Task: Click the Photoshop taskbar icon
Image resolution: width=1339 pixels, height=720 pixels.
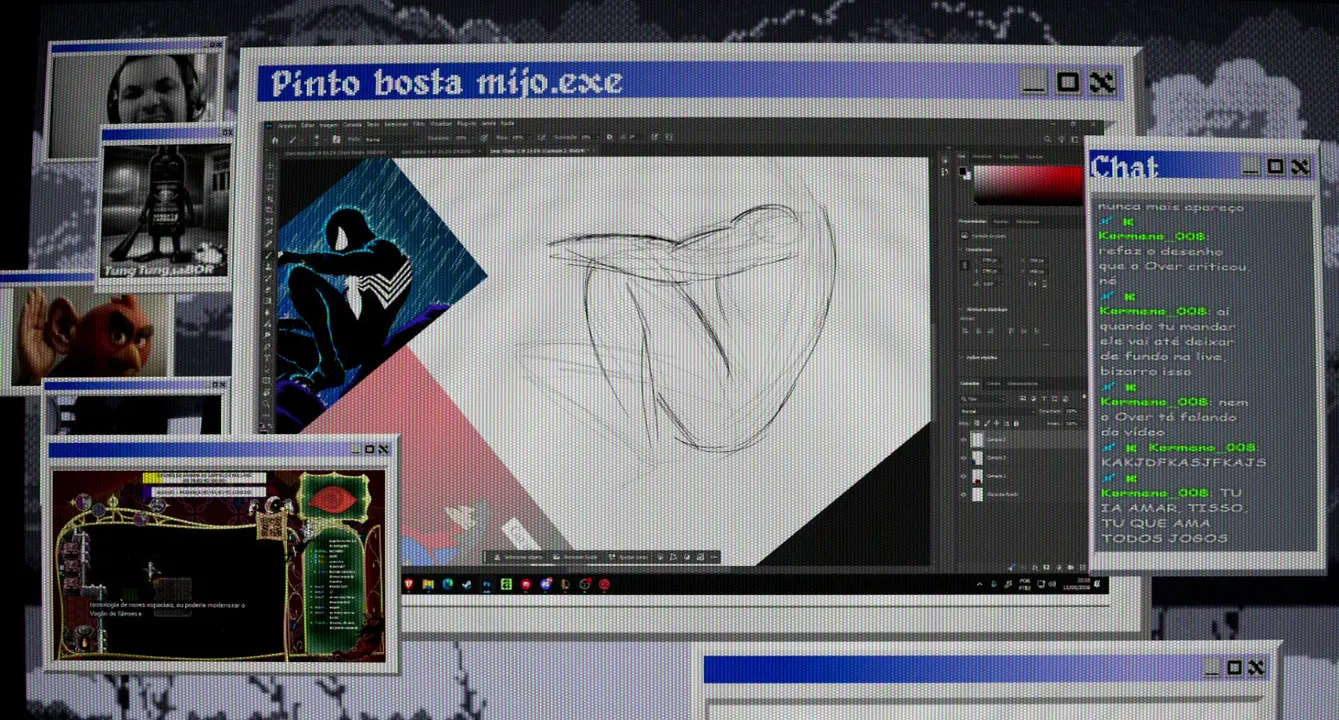Action: point(486,584)
